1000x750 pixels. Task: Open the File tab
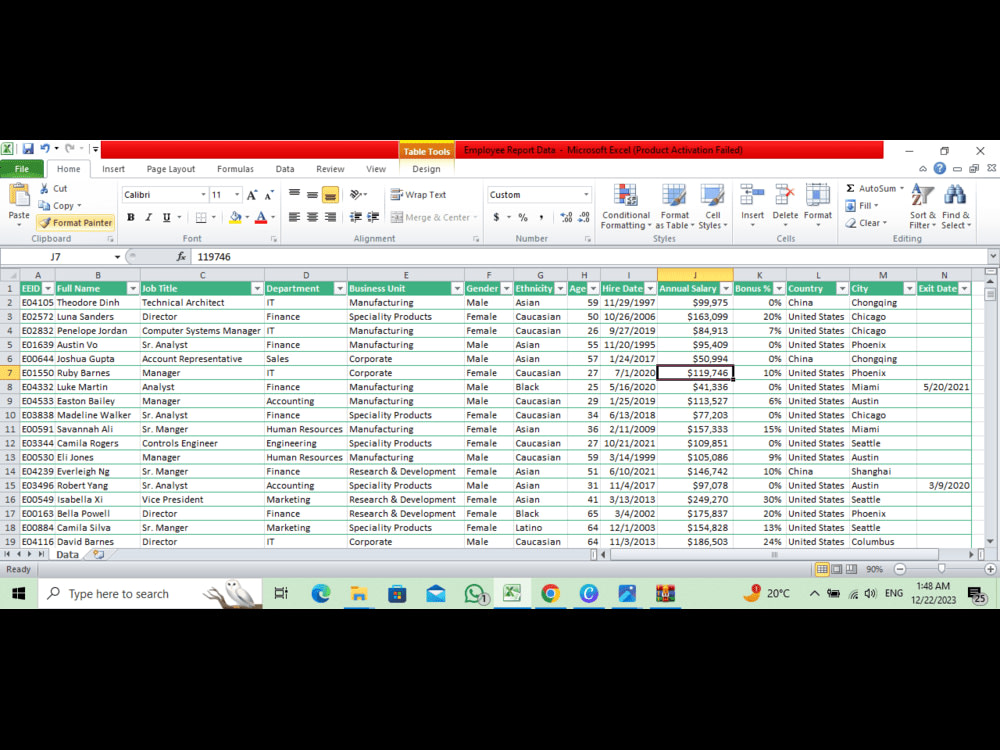point(22,169)
